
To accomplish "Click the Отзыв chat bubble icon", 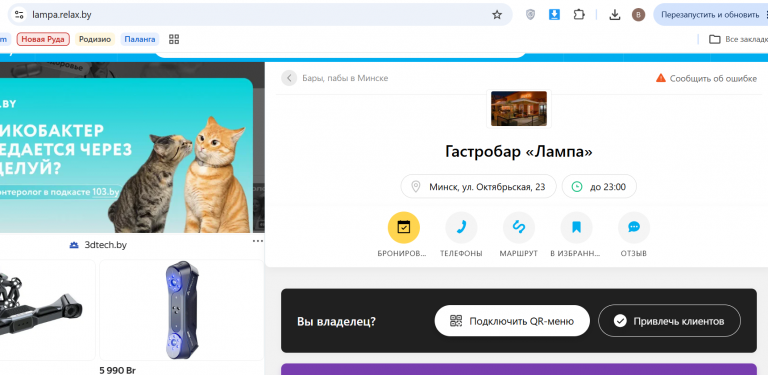I will pyautogui.click(x=634, y=227).
